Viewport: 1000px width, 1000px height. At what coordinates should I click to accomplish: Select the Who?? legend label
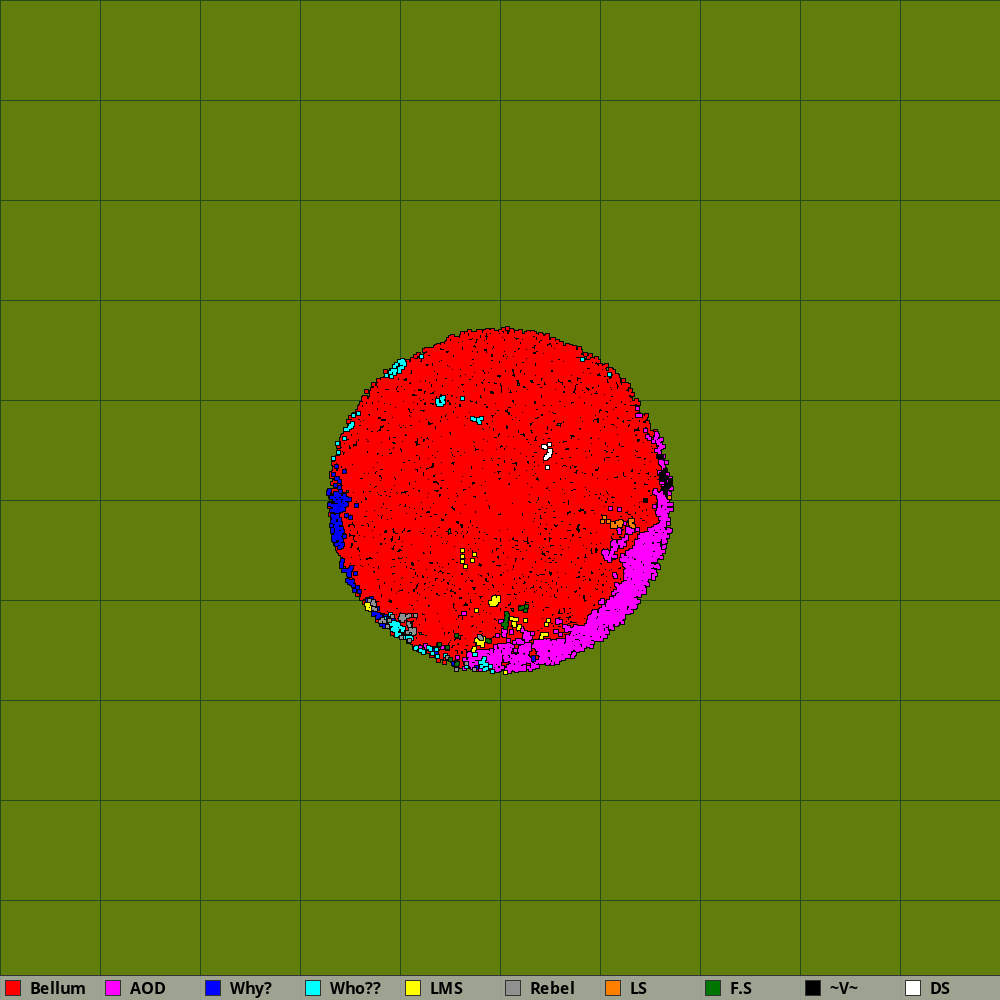355,988
